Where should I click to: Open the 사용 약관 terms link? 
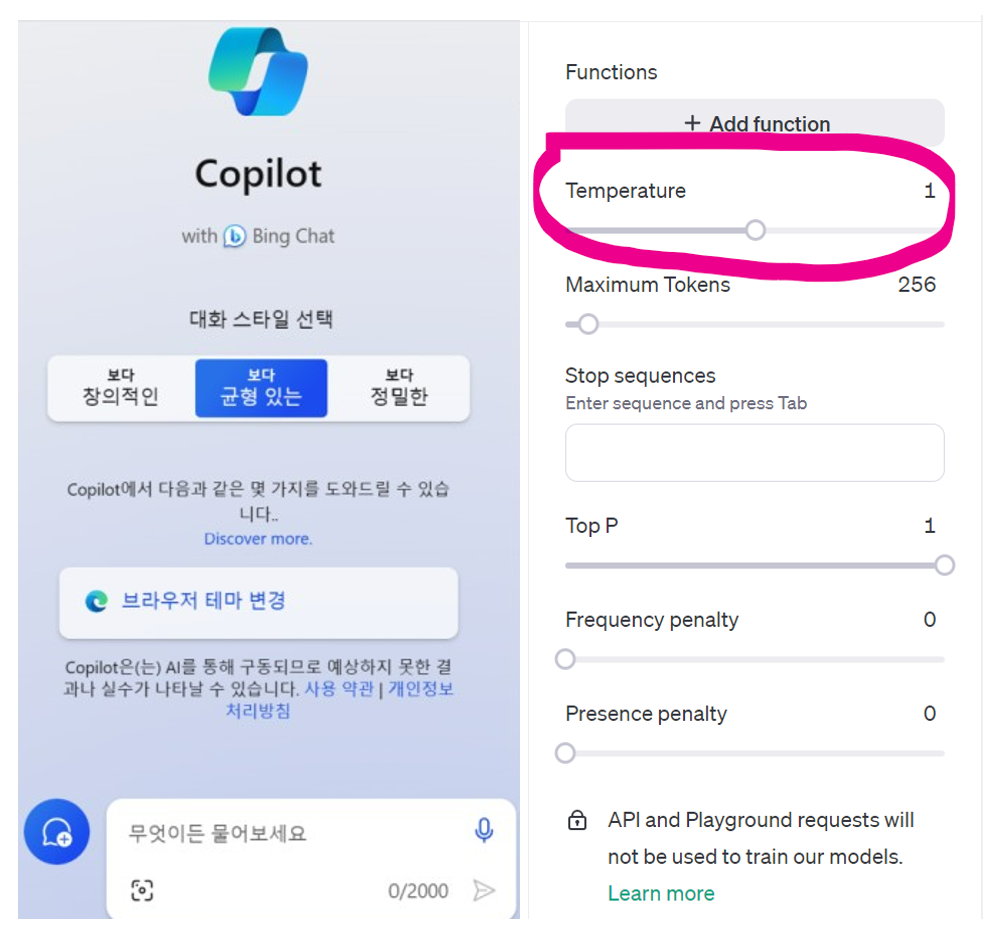coord(339,689)
